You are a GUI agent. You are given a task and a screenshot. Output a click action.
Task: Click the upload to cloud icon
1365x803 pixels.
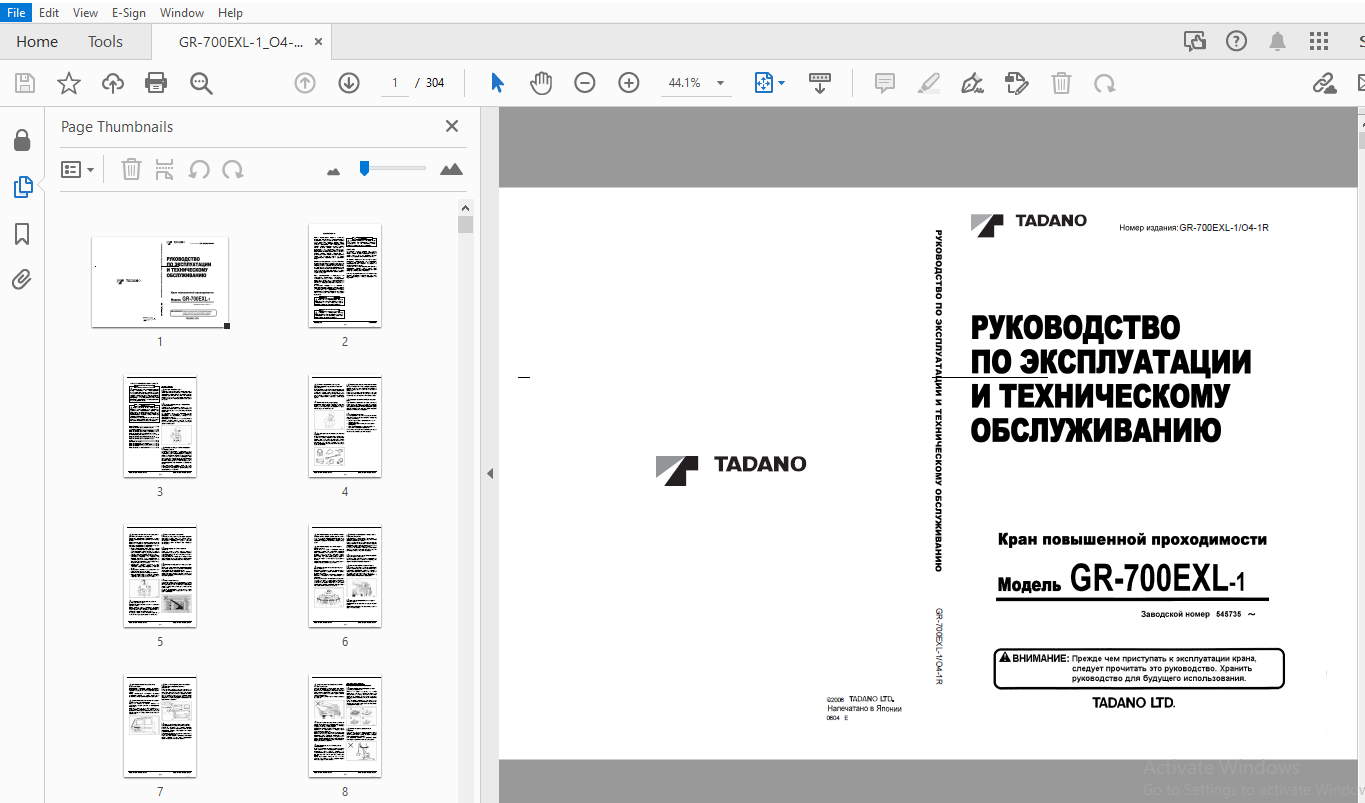113,83
